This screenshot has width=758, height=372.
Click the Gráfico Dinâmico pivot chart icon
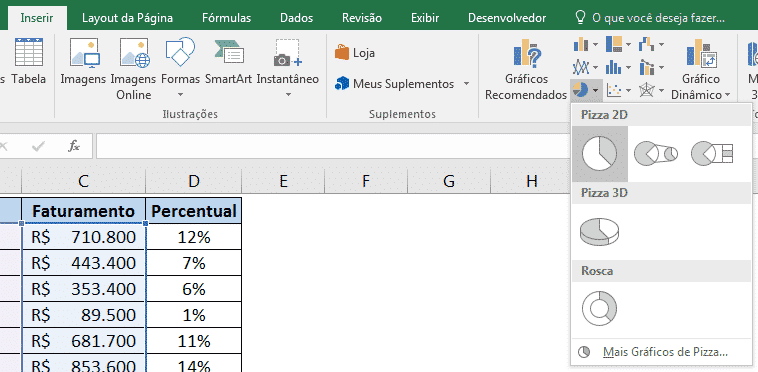701,53
